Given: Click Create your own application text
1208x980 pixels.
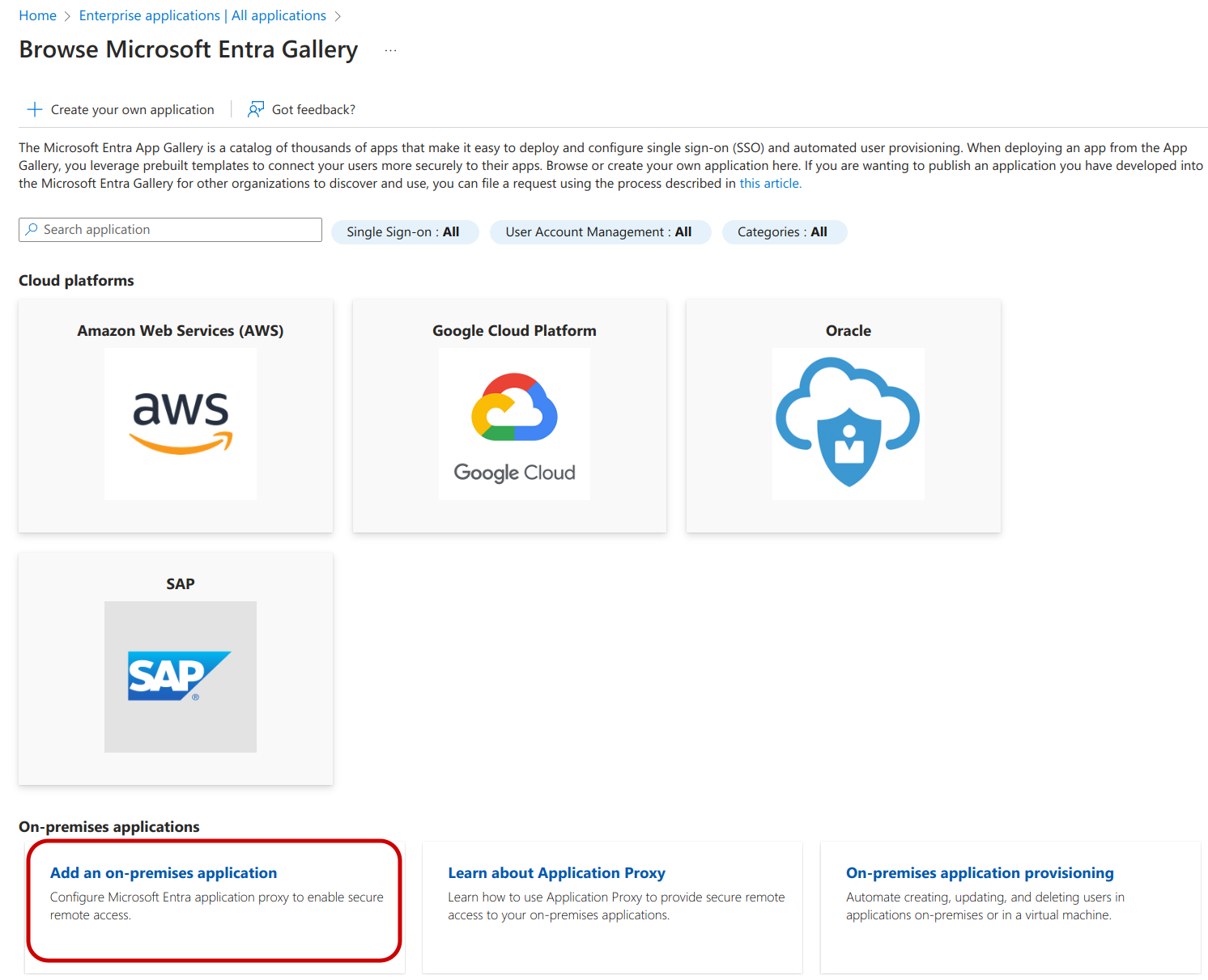Looking at the screenshot, I should tap(133, 110).
